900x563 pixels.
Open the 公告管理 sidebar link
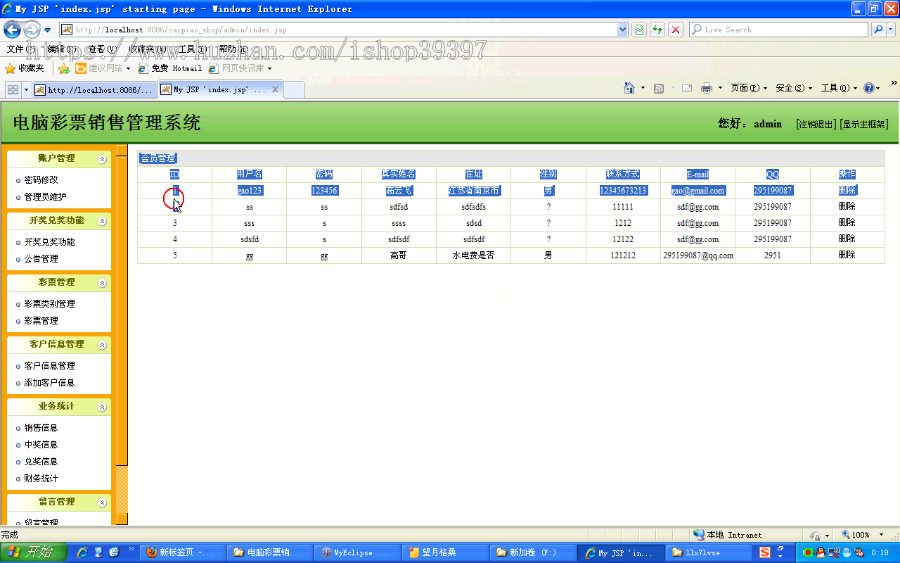pos(41,259)
